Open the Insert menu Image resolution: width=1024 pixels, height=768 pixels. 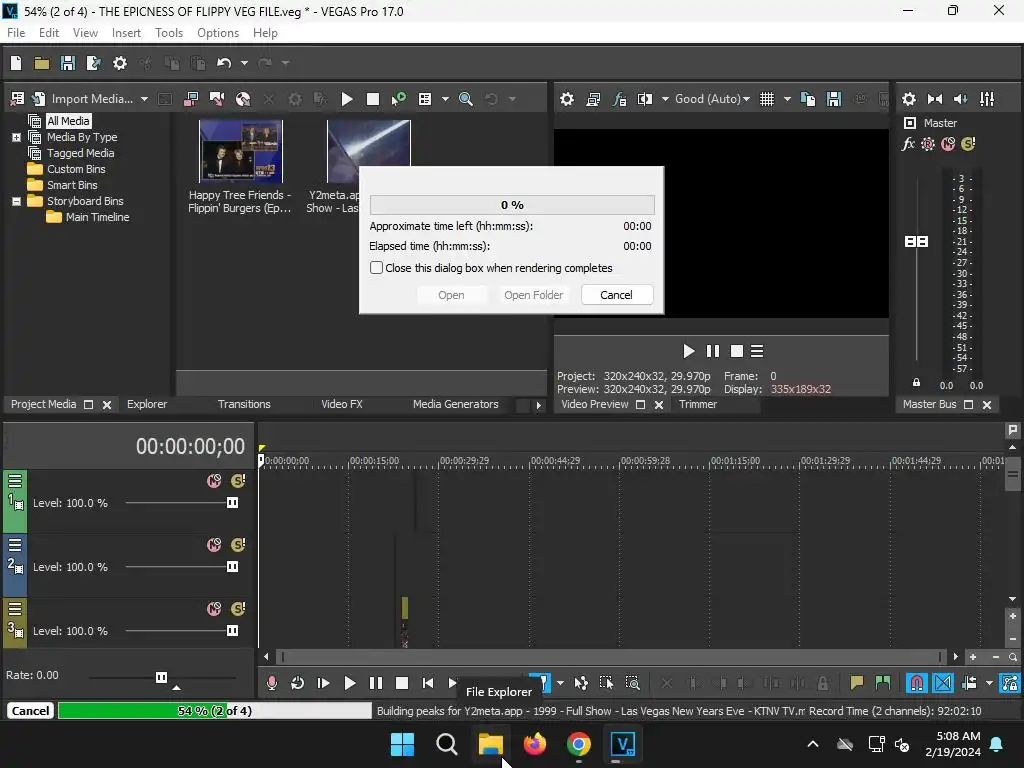(126, 33)
